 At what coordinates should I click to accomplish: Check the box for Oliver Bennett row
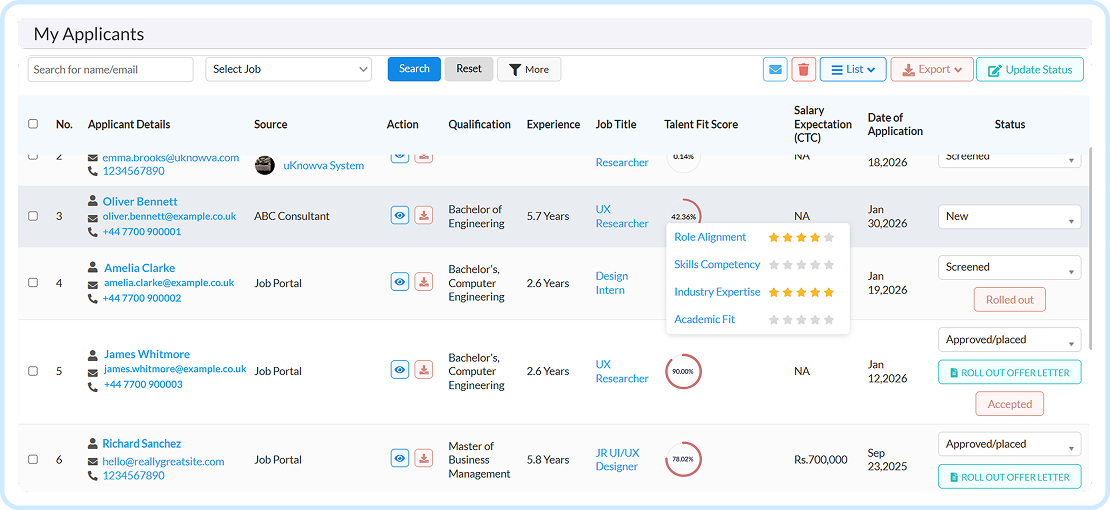click(33, 216)
